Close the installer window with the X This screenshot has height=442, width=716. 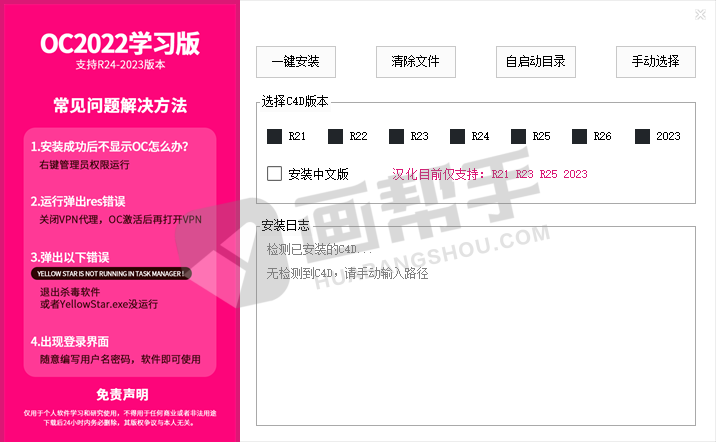point(700,15)
